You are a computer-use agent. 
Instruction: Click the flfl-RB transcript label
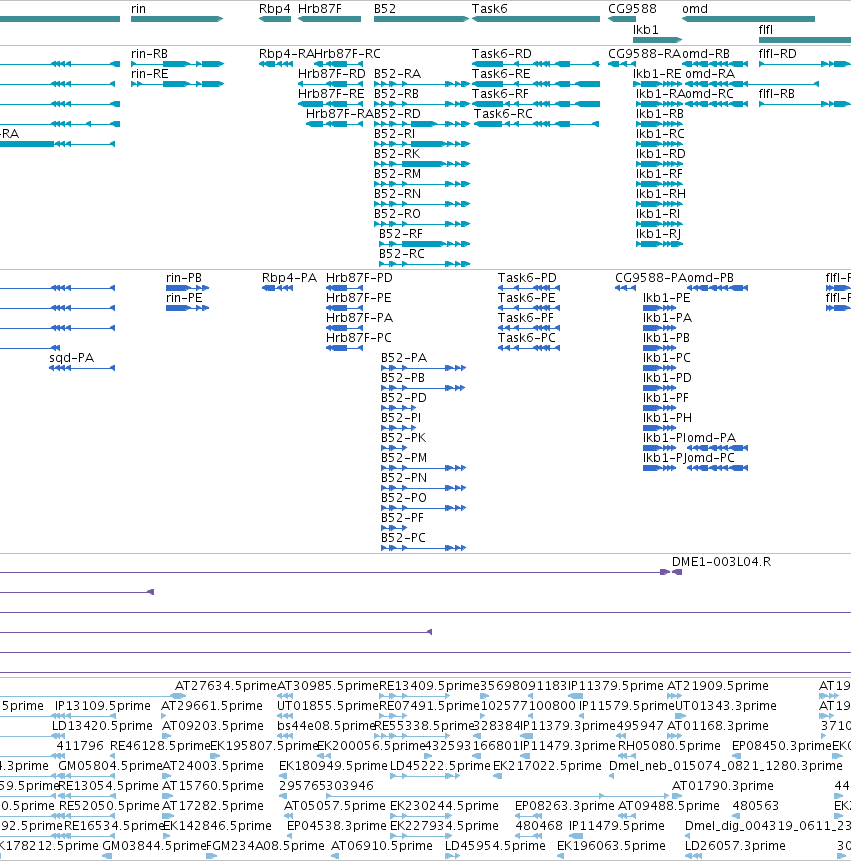tap(777, 94)
